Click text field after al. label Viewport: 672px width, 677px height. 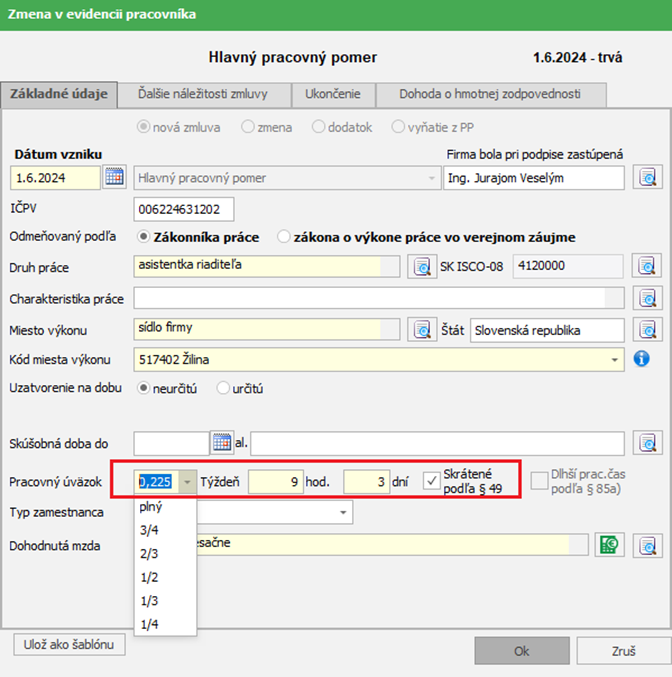(x=437, y=443)
